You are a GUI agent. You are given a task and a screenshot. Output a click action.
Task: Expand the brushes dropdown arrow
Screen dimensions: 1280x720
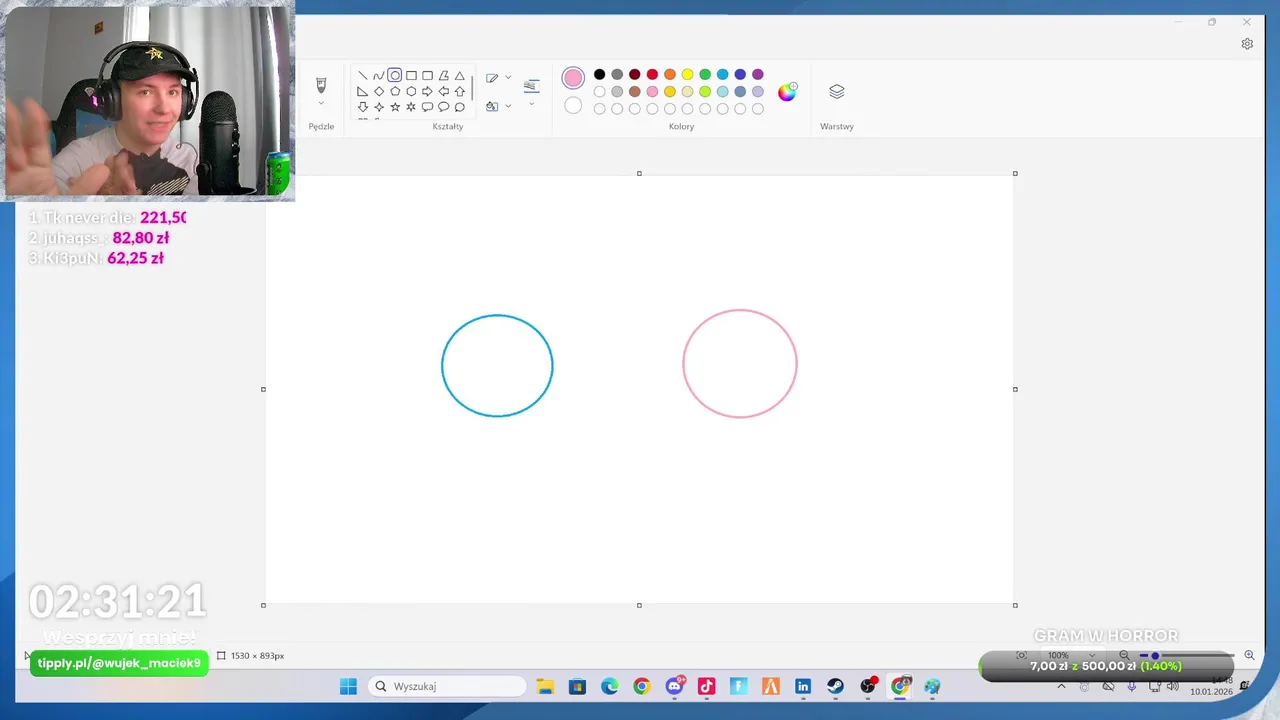(321, 103)
